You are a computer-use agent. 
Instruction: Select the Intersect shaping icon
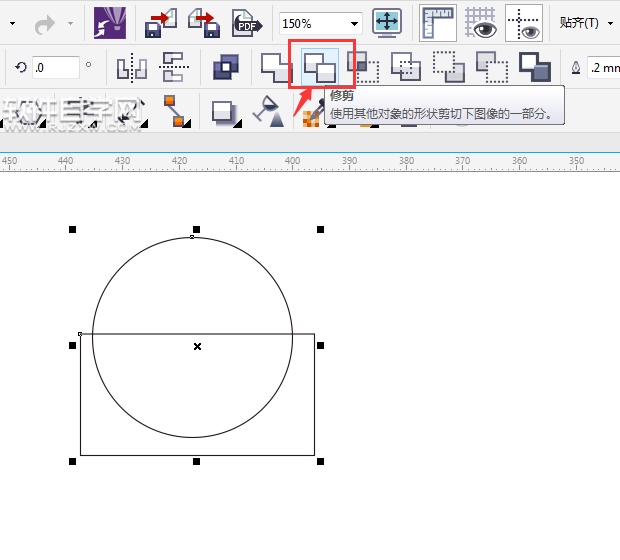point(362,67)
